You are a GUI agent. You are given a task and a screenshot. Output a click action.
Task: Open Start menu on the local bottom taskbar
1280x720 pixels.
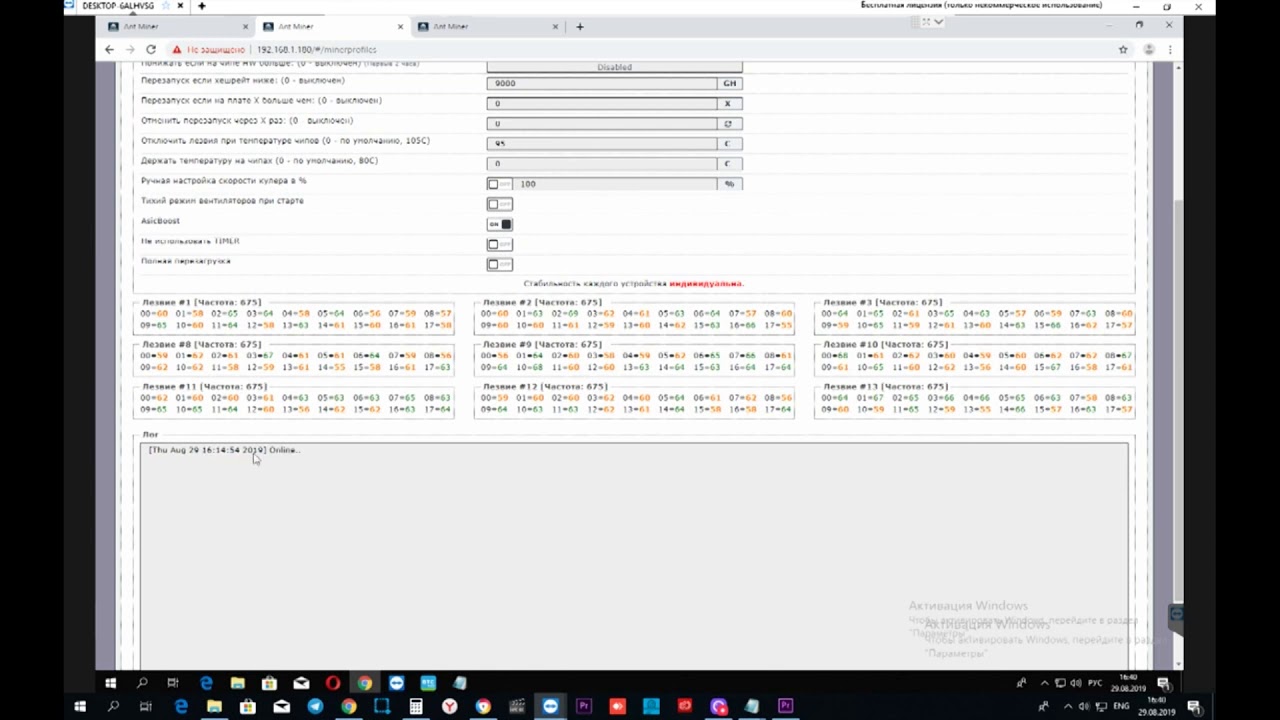pos(80,707)
